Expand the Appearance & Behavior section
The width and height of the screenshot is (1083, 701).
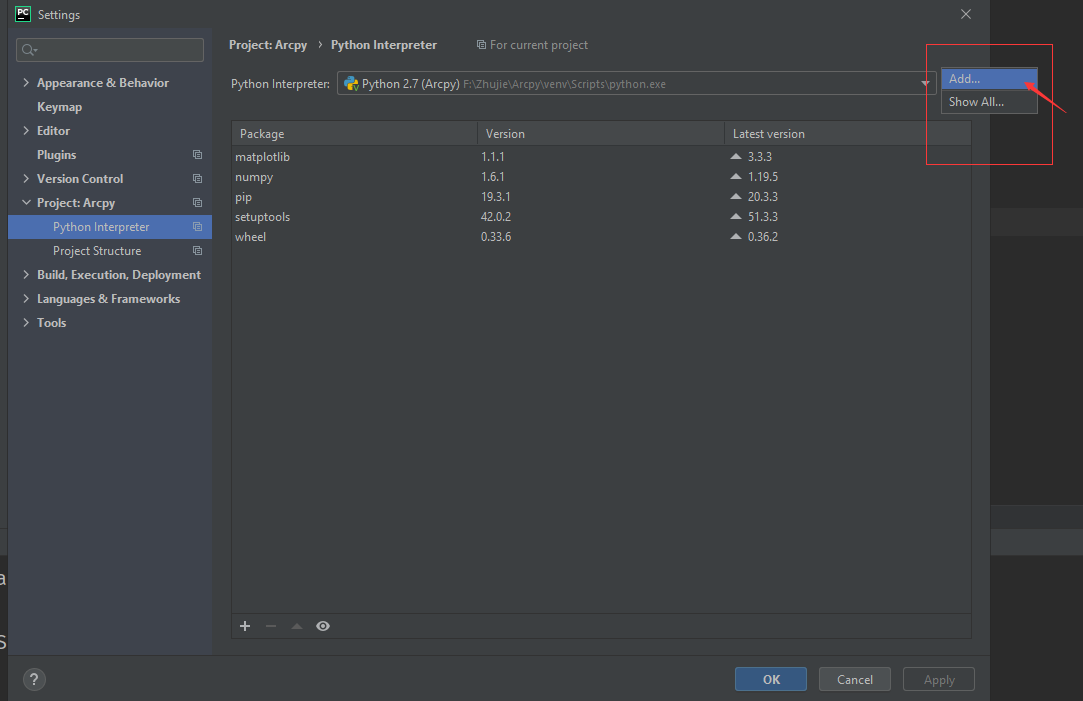[x=25, y=82]
